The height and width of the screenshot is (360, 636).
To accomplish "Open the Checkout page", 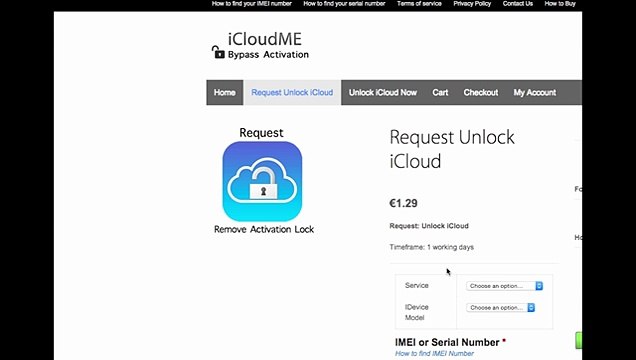I will (x=481, y=92).
